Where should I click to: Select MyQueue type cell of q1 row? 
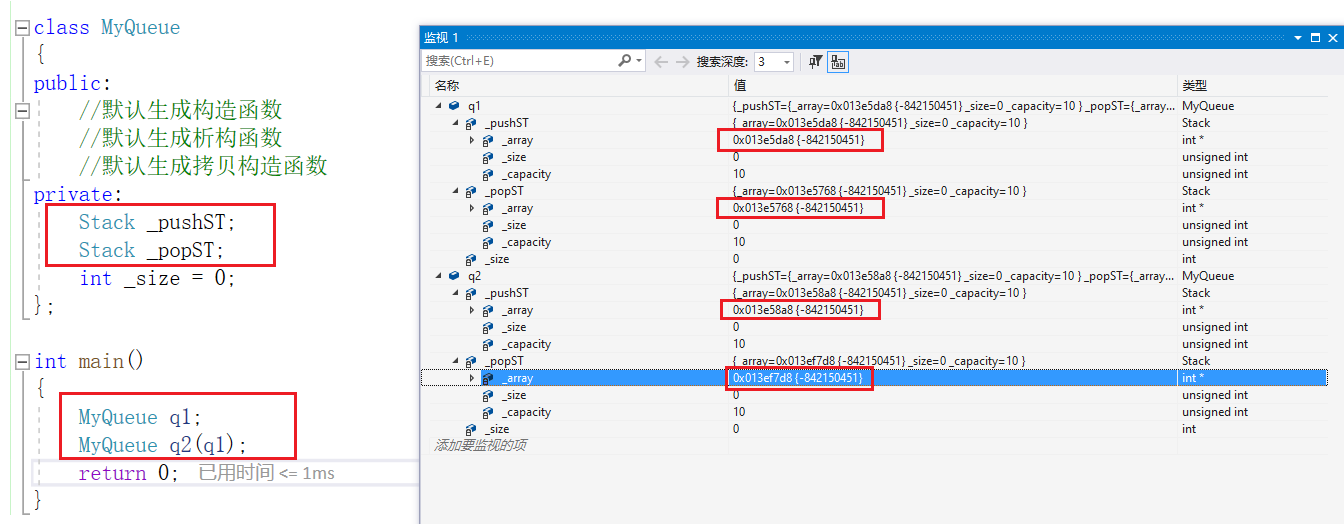point(1207,106)
